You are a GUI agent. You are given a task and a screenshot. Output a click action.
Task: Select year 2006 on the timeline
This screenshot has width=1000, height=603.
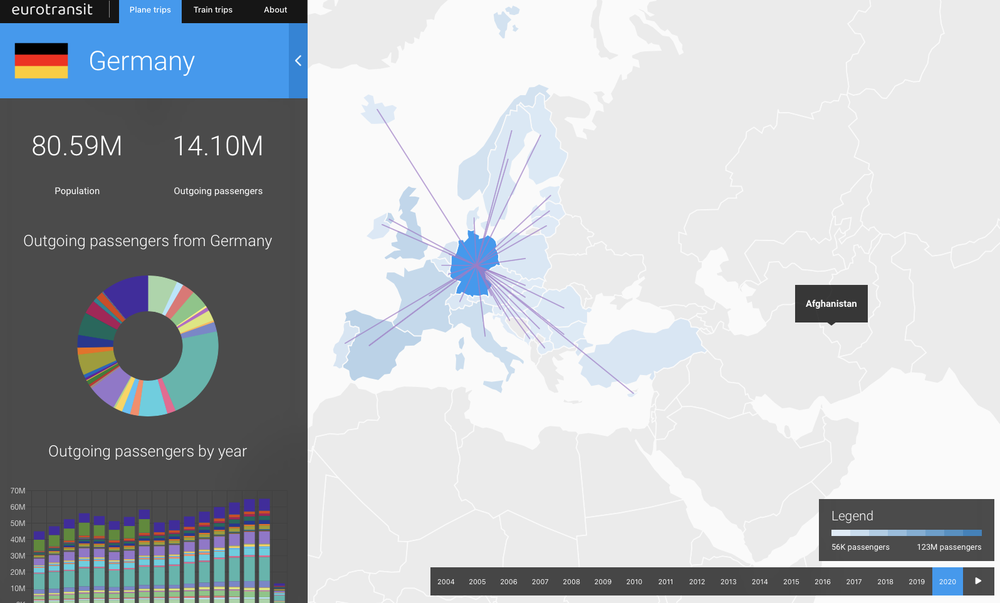[508, 581]
